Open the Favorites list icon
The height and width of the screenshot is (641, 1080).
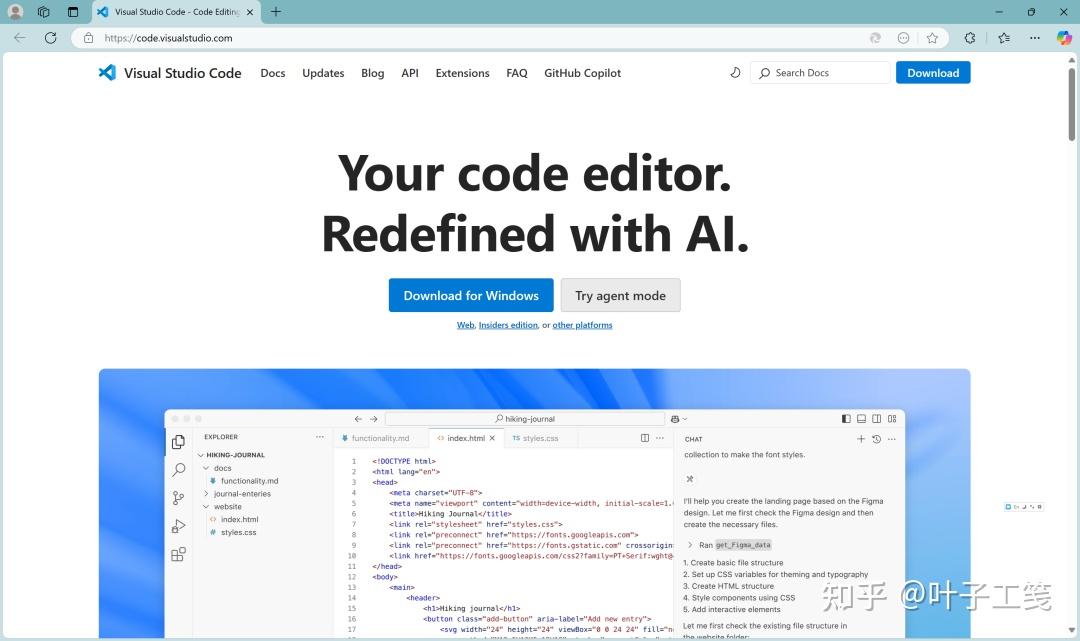[1004, 38]
